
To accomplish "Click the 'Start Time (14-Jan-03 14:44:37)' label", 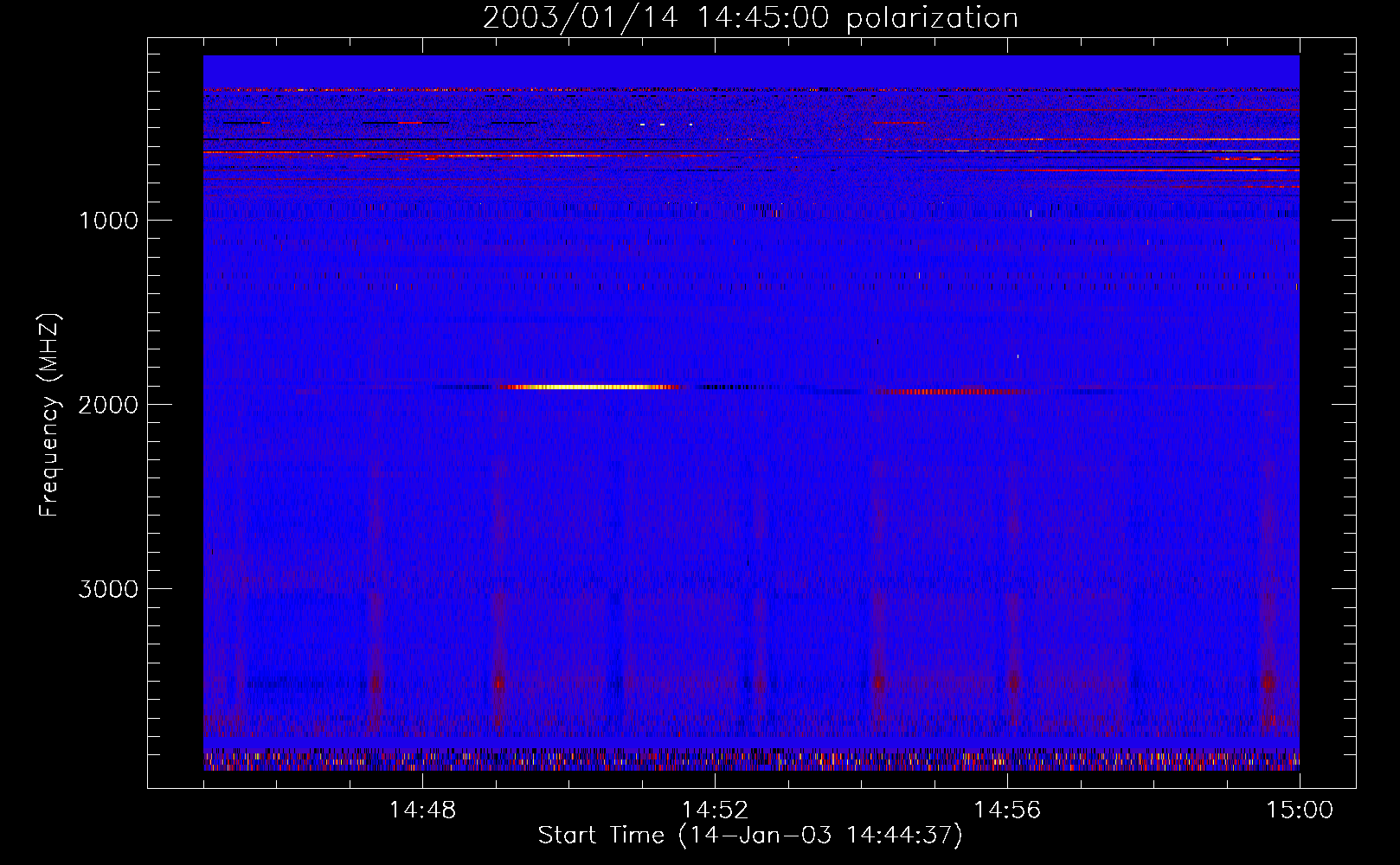I will (x=750, y=836).
